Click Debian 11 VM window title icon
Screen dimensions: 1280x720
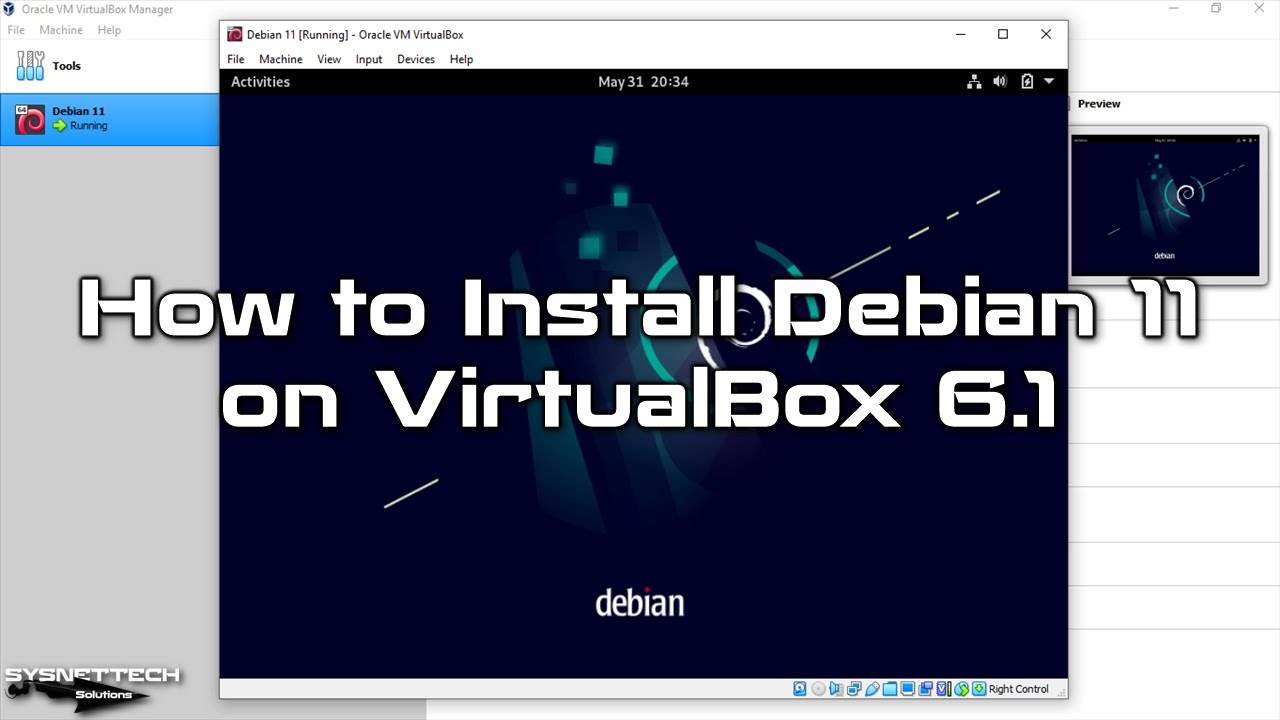[x=234, y=34]
